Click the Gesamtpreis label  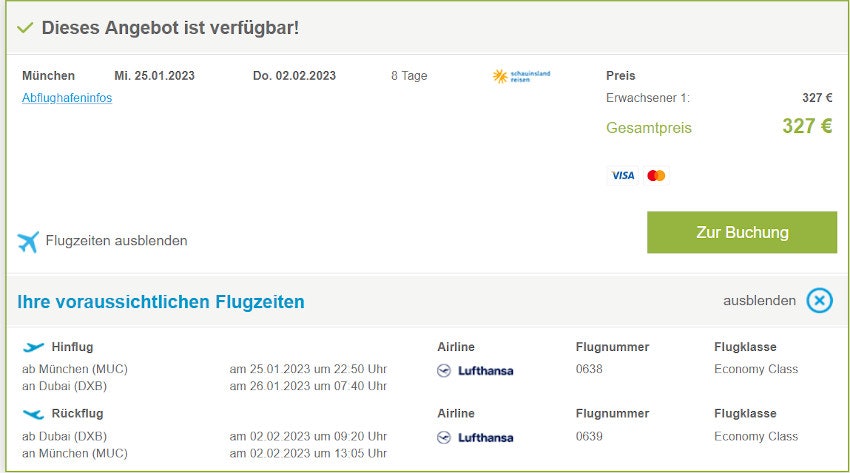point(649,128)
